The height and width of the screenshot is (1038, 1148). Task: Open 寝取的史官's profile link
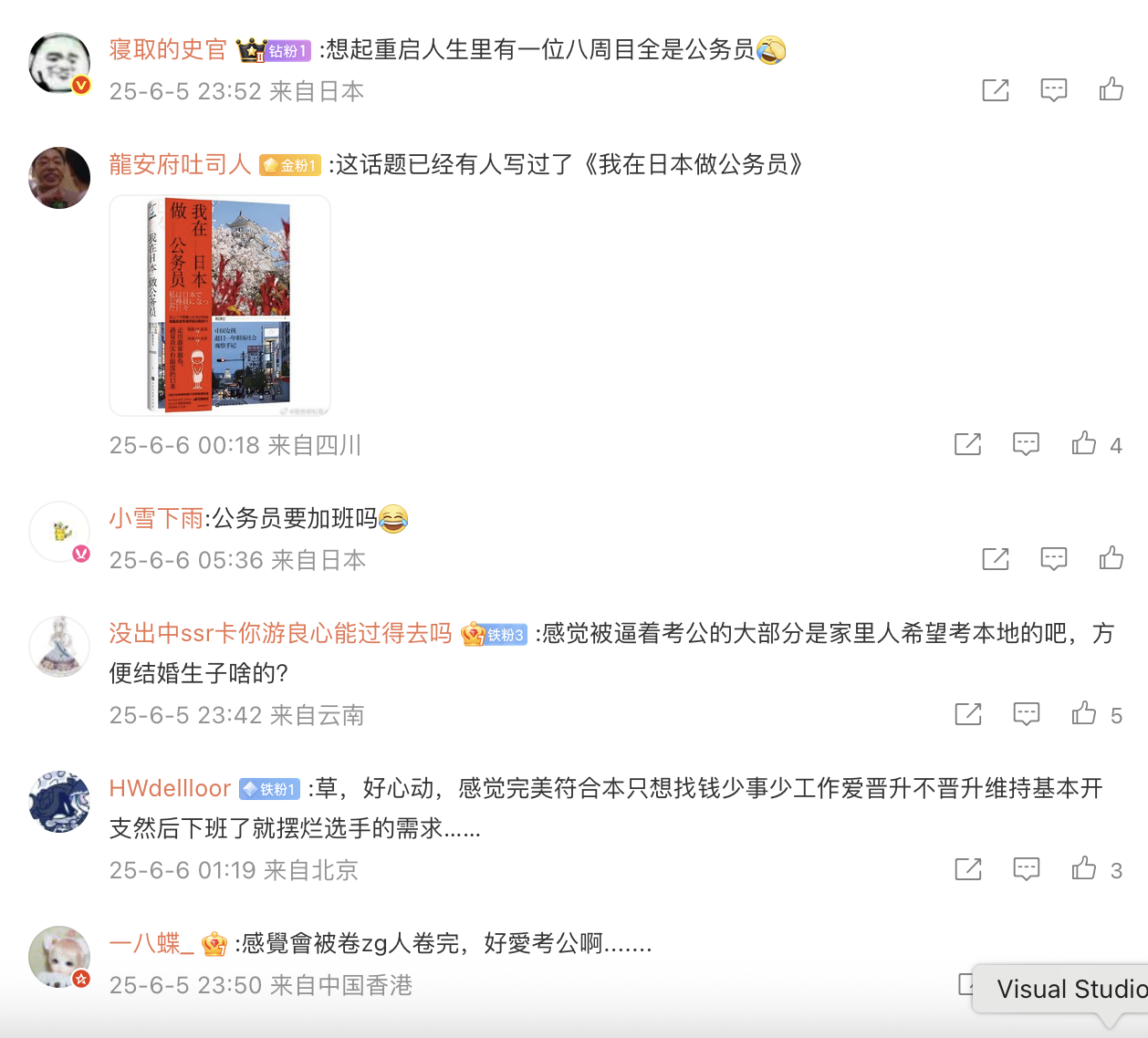click(168, 49)
